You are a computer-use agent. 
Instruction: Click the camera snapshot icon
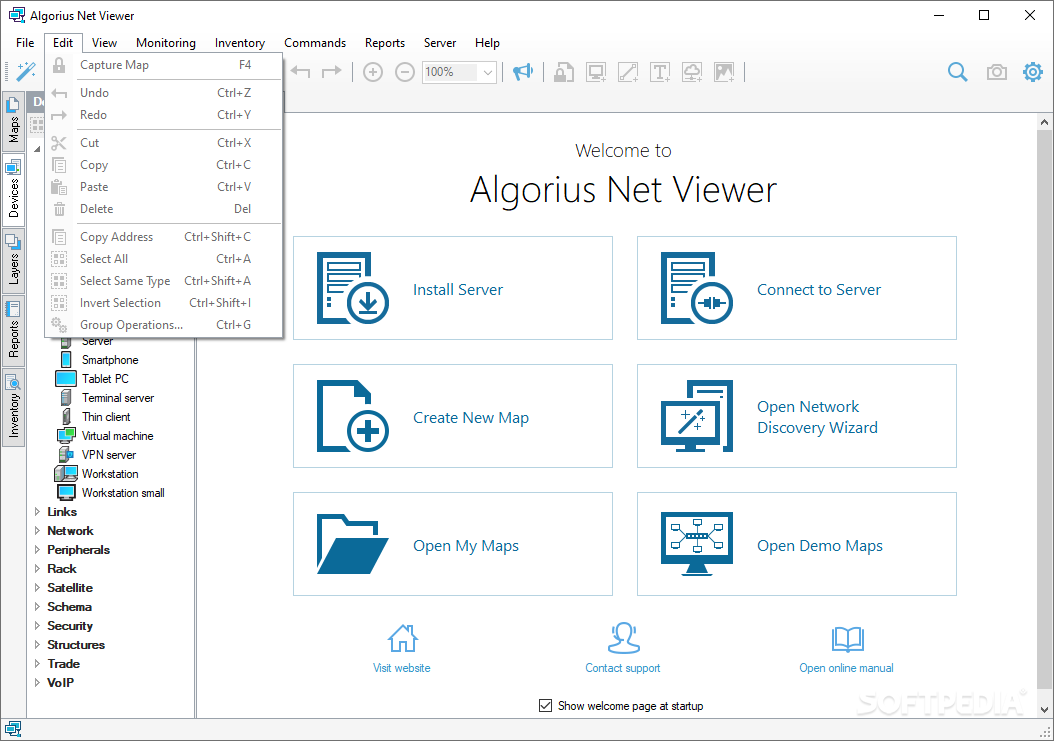(x=996, y=72)
